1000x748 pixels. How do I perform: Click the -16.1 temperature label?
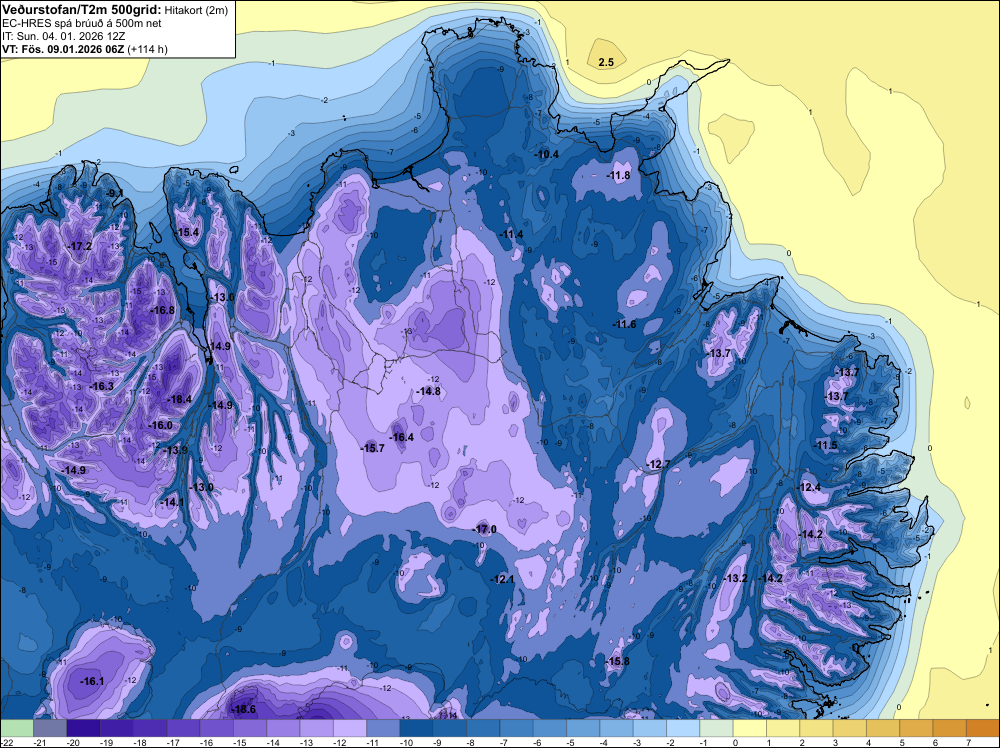[x=92, y=682]
